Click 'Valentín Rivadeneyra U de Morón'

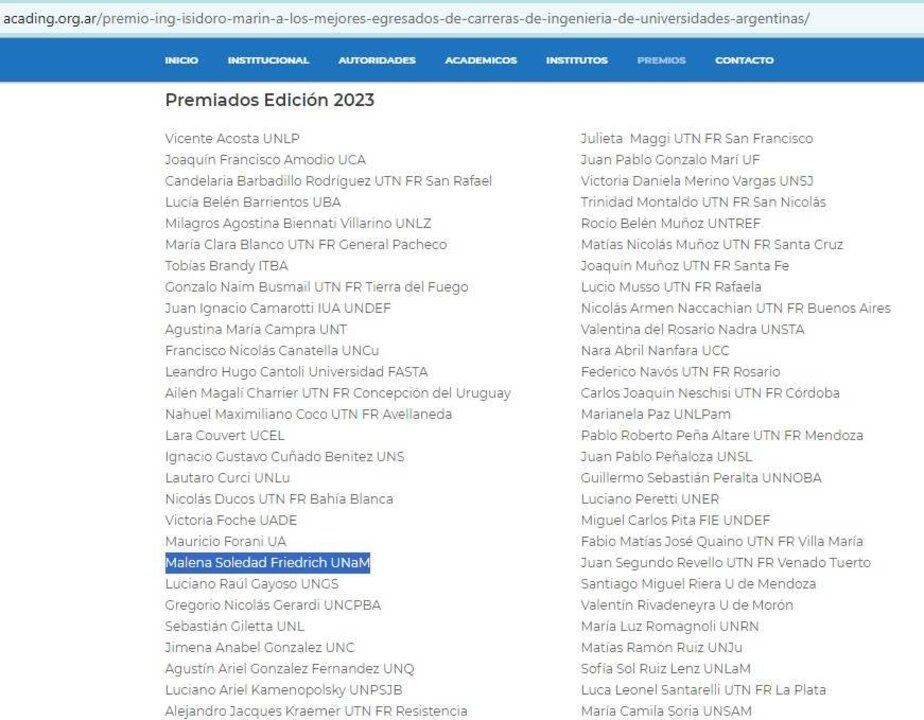coord(687,605)
